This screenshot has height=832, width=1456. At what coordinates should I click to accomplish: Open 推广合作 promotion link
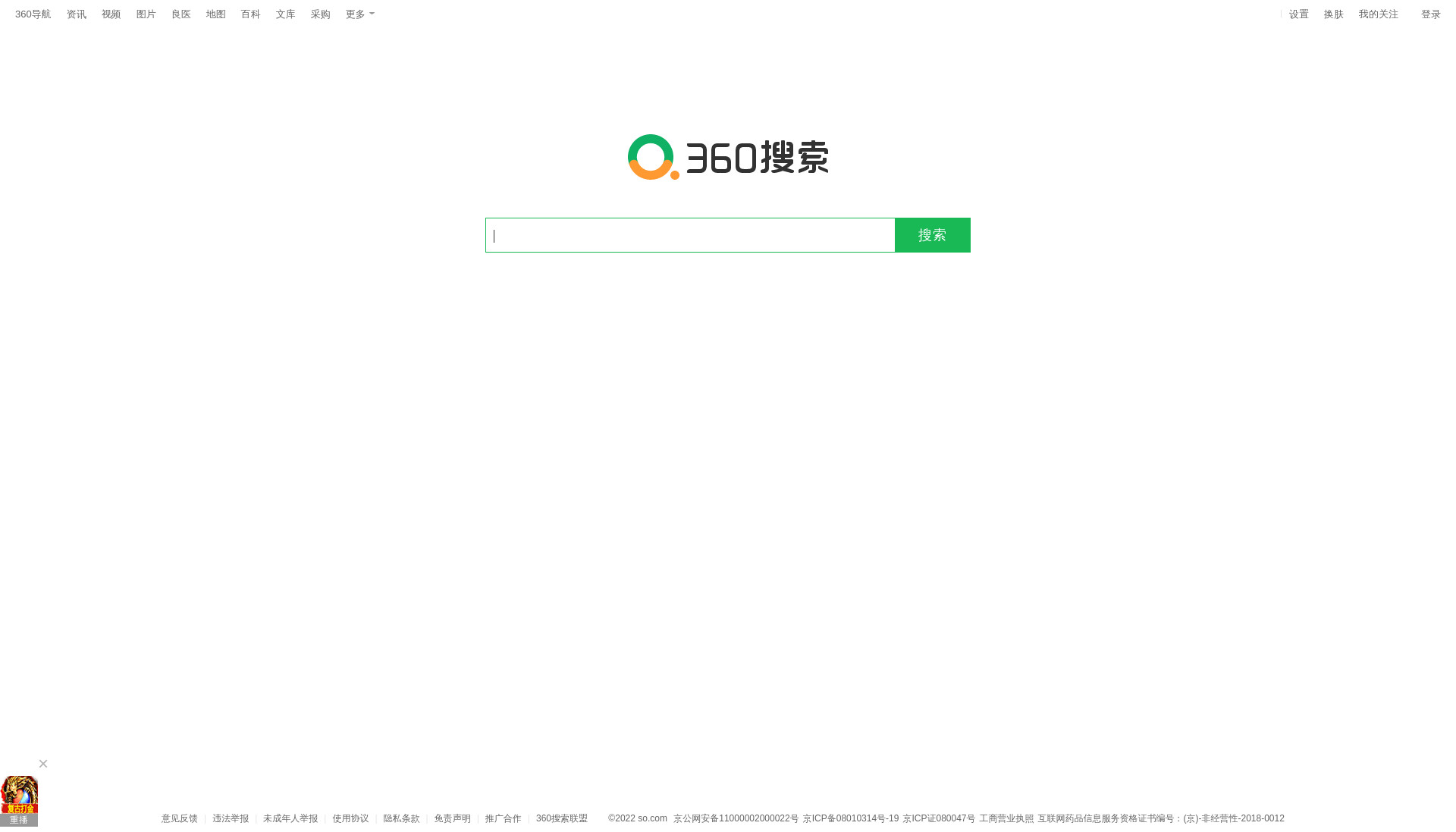(504, 819)
